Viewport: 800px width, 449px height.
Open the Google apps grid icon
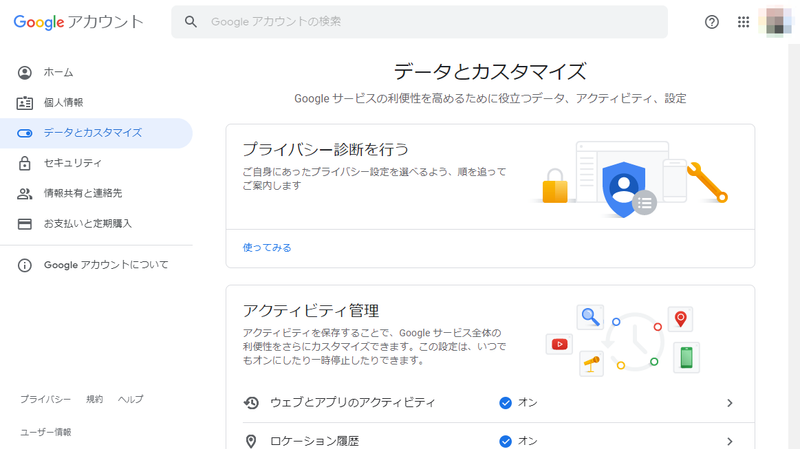coord(743,22)
